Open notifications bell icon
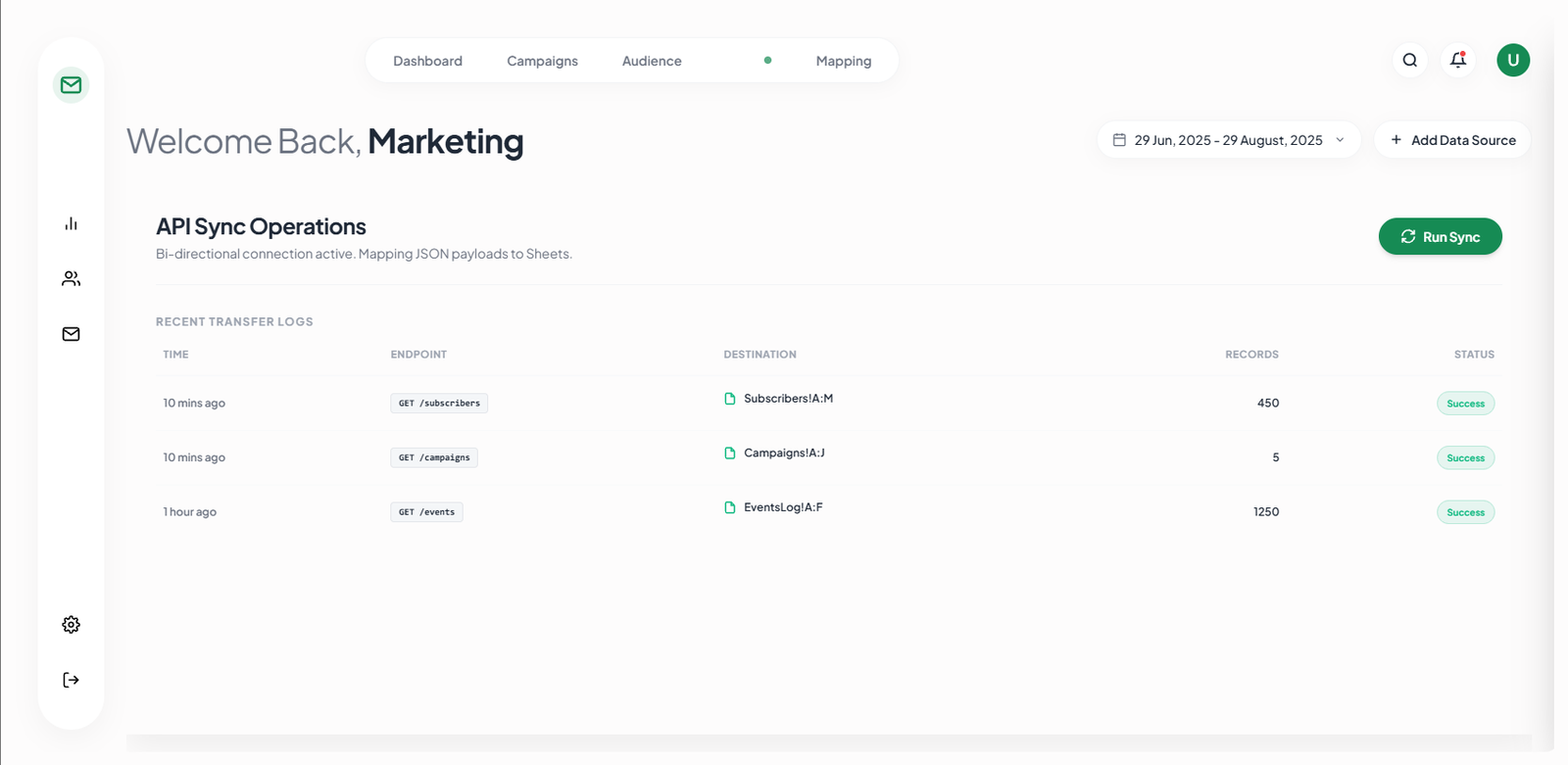This screenshot has height=765, width=1568. (1458, 60)
